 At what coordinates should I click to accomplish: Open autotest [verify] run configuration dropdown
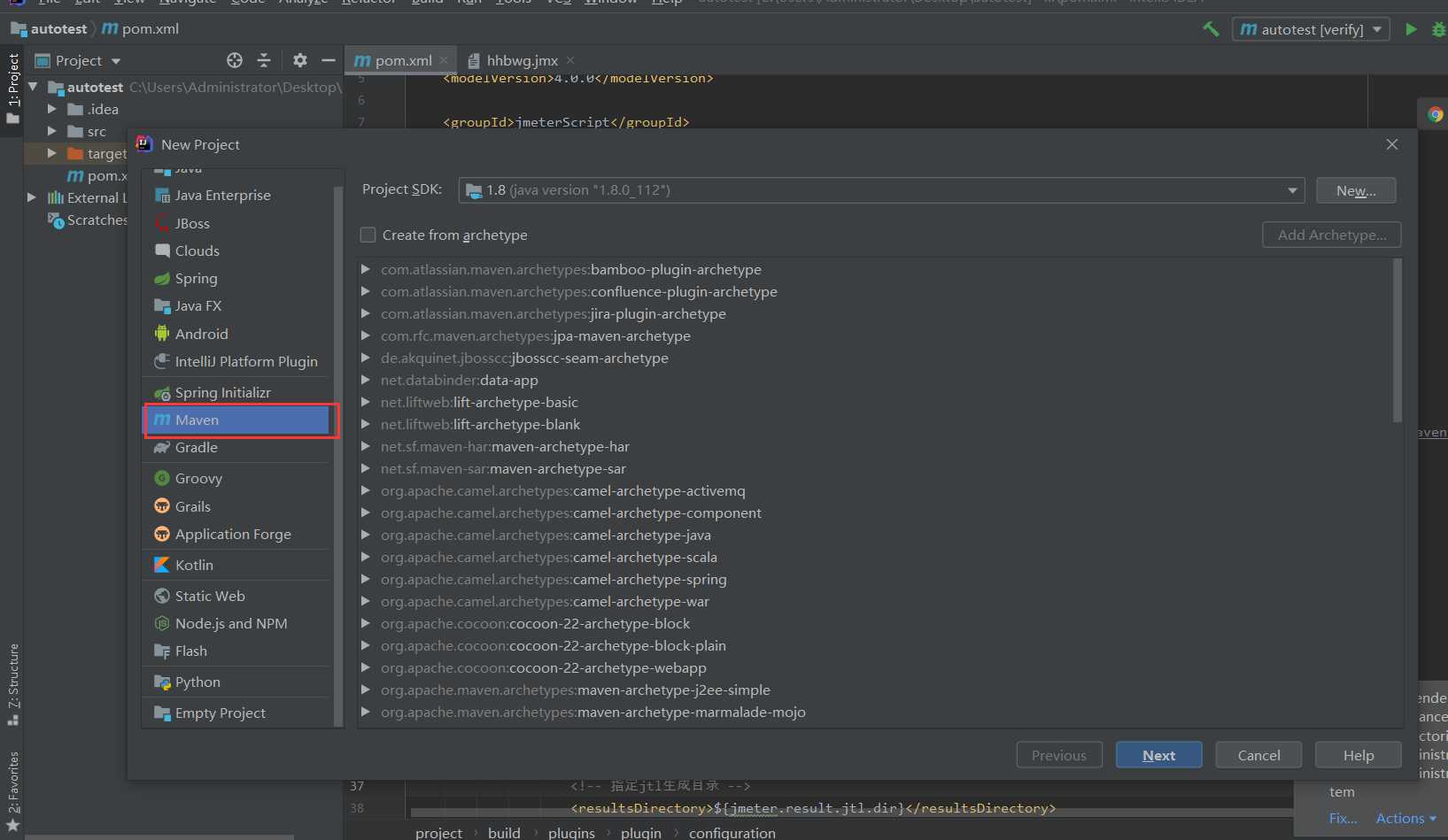[x=1311, y=29]
